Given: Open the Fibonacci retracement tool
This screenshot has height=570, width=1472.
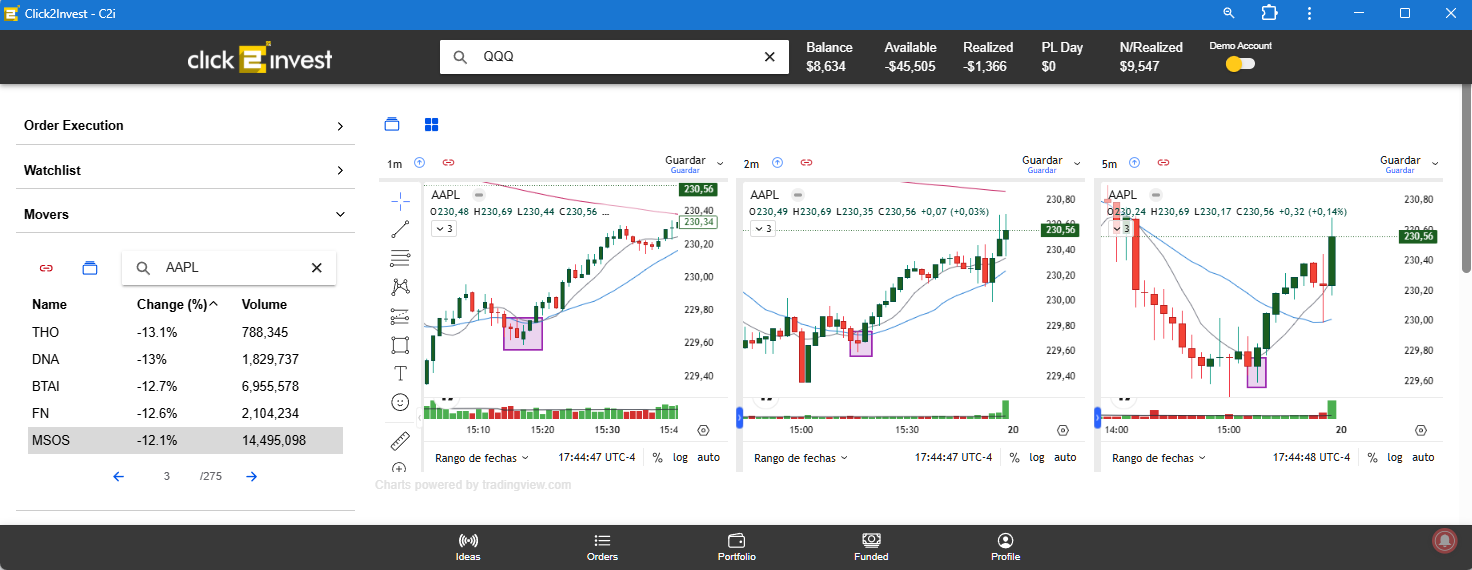Looking at the screenshot, I should click(400, 258).
